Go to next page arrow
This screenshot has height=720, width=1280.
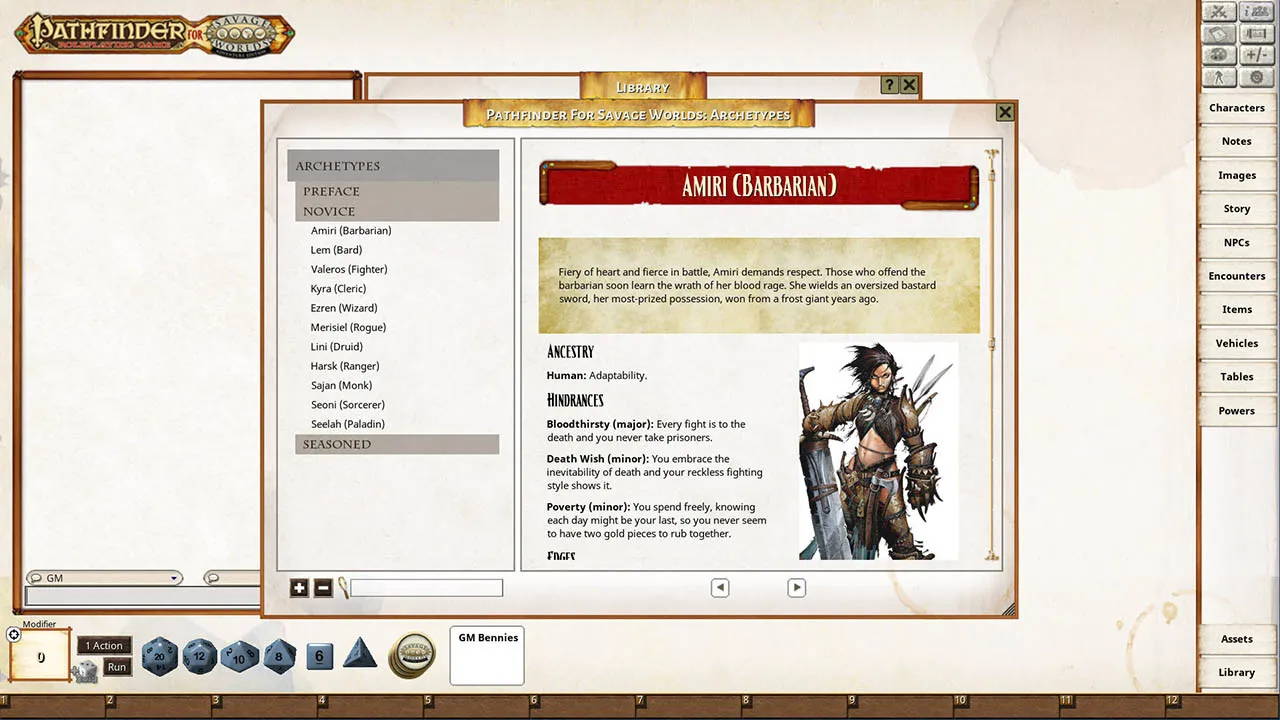pos(796,588)
